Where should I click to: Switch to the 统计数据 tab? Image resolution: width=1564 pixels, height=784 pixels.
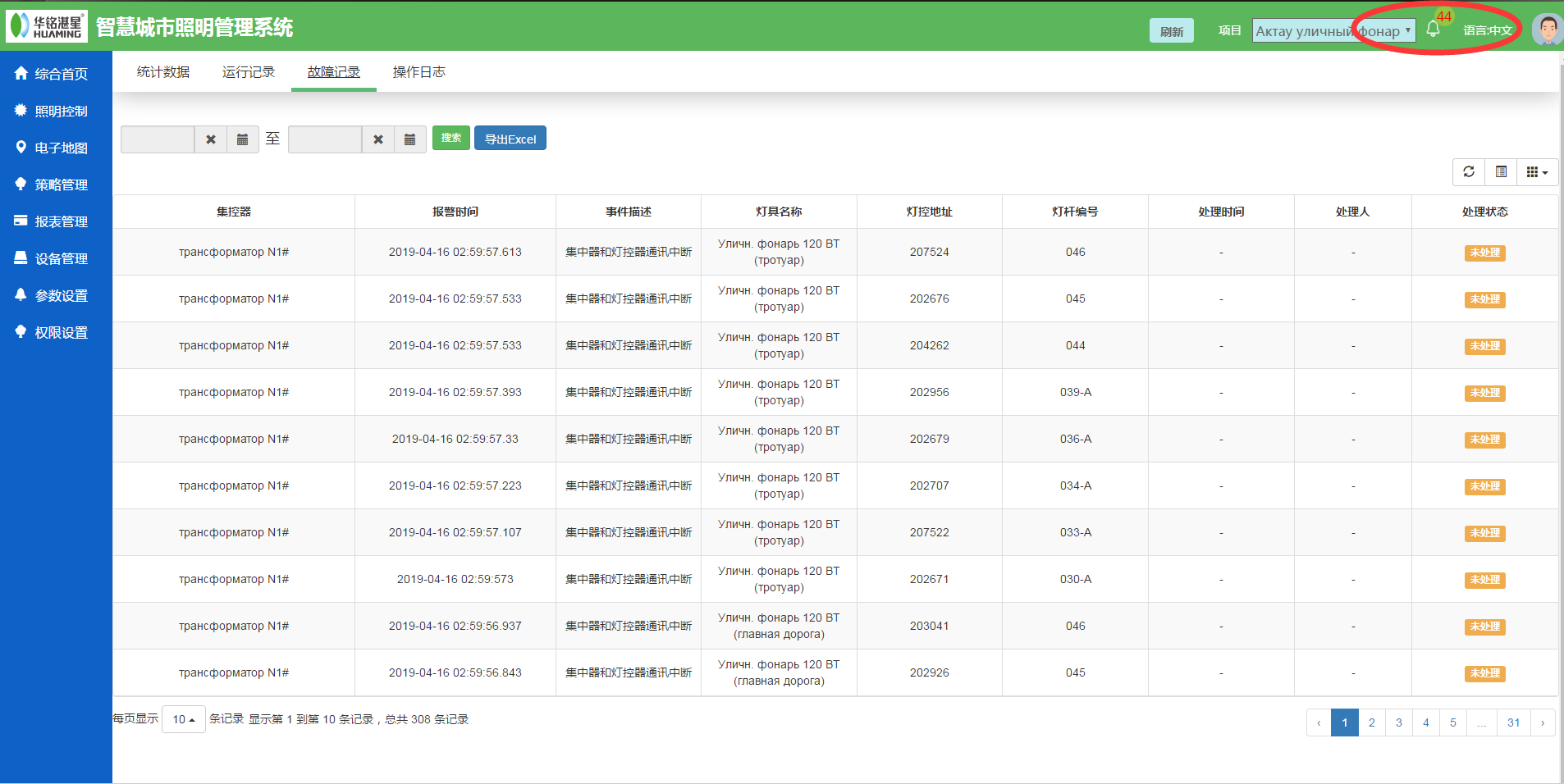(163, 72)
